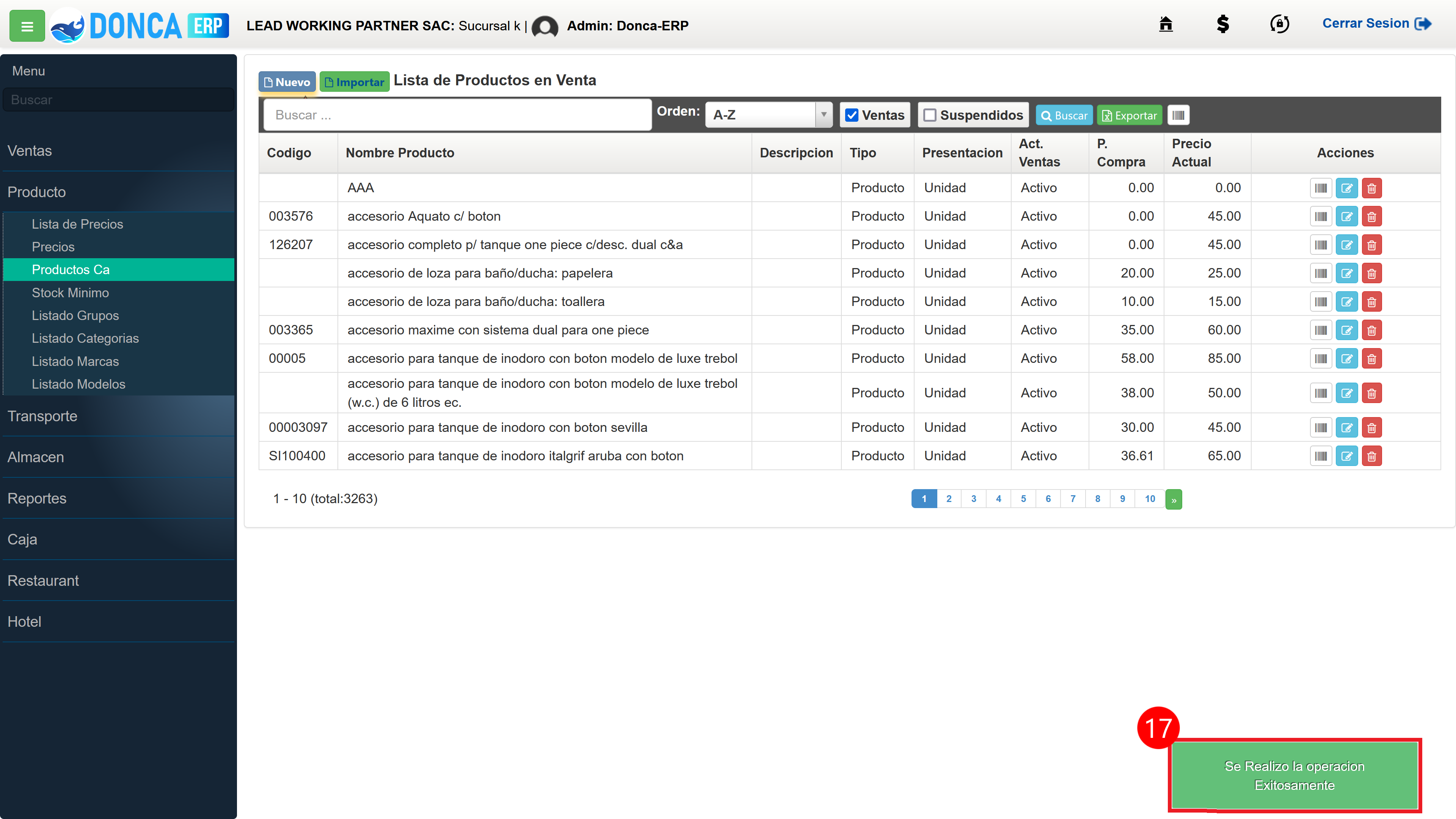The width and height of the screenshot is (1456, 819).
Task: Click the product search input field
Action: [458, 115]
